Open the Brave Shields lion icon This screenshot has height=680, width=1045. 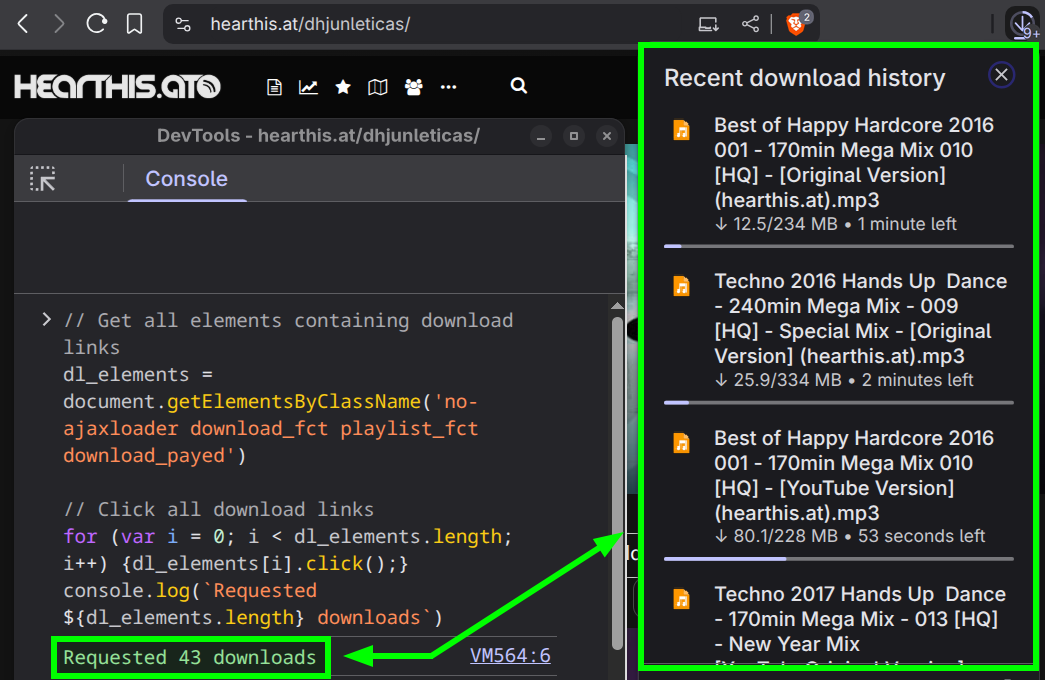coord(797,24)
